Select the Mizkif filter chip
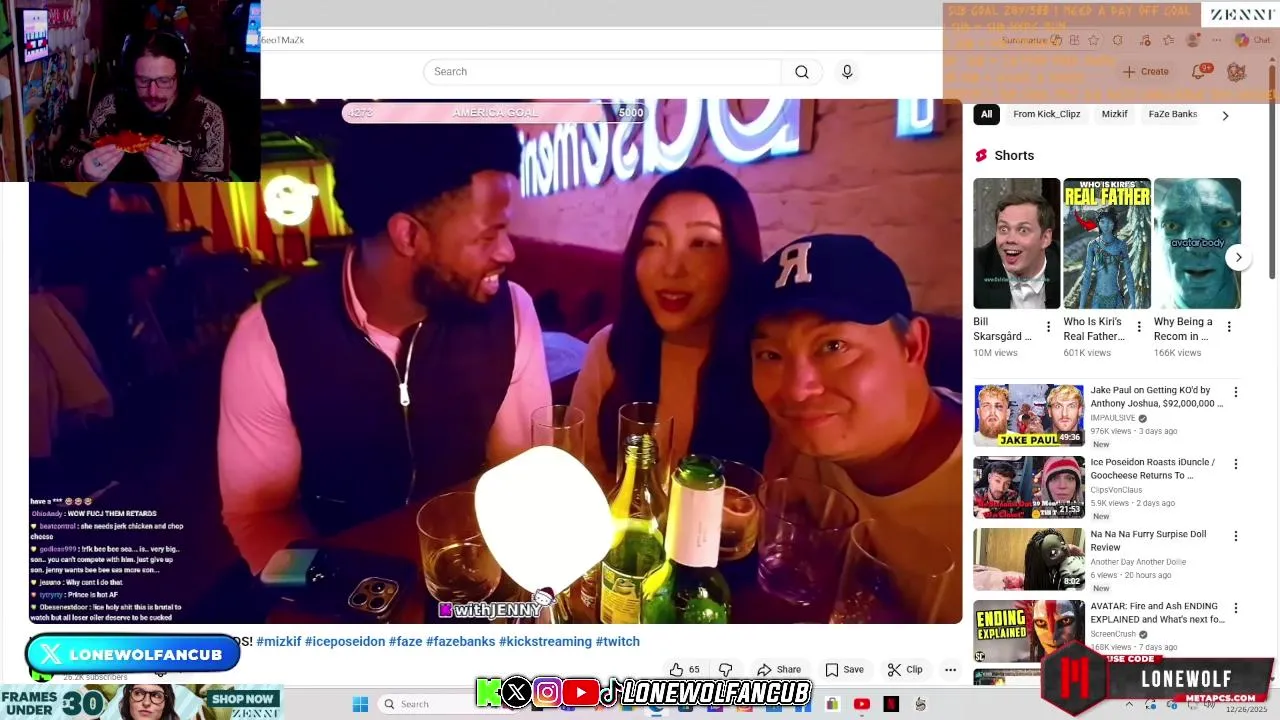Image resolution: width=1280 pixels, height=720 pixels. point(1114,114)
